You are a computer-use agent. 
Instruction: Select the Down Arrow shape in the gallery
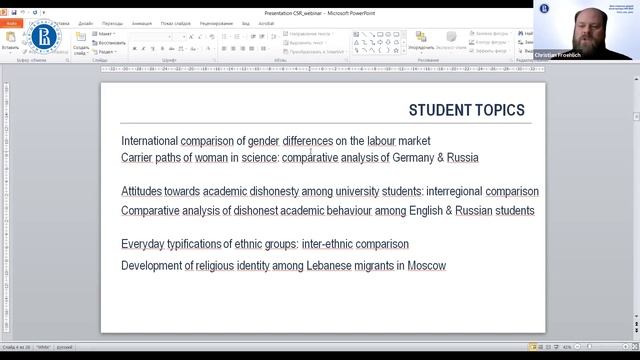[x=388, y=42]
